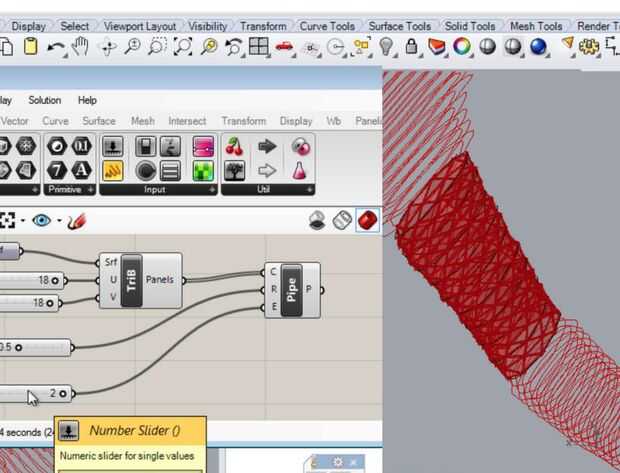The image size is (620, 473).
Task: Open the Viewport Layout tab in Rhino
Action: pyautogui.click(x=140, y=26)
